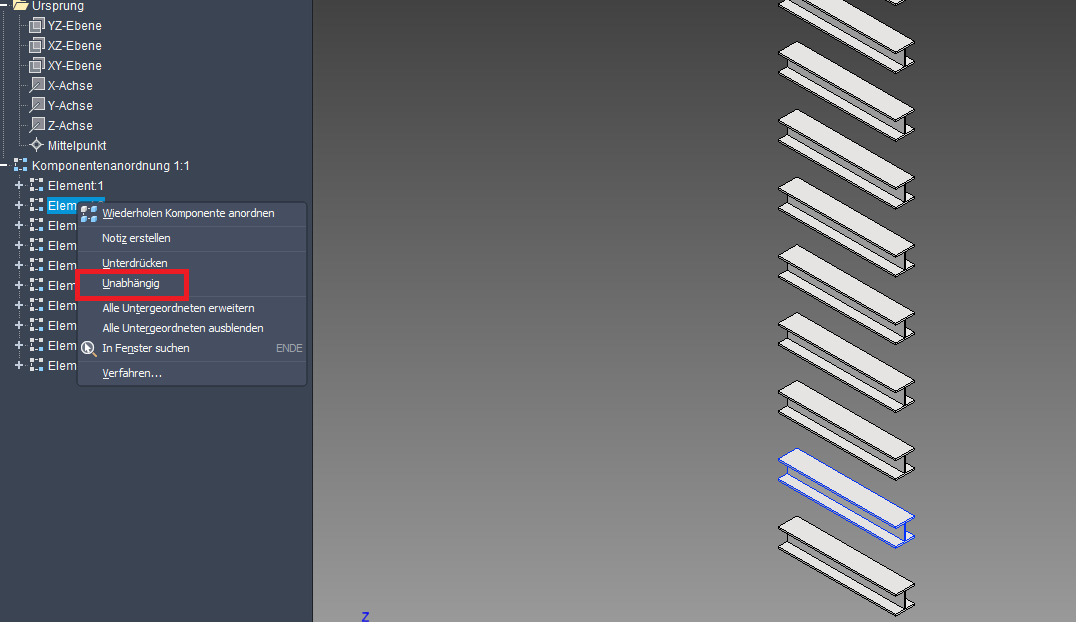Viewport: 1076px width, 622px height.
Task: Click the Mittelpunkt center point icon
Action: pyautogui.click(x=36, y=145)
